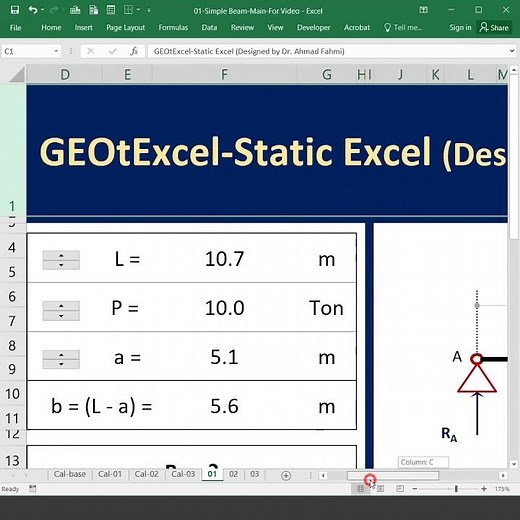Click the Share button

494,28
